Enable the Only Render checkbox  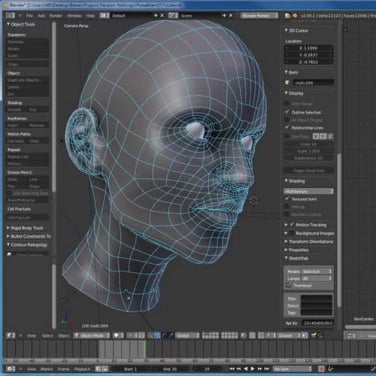(287, 104)
